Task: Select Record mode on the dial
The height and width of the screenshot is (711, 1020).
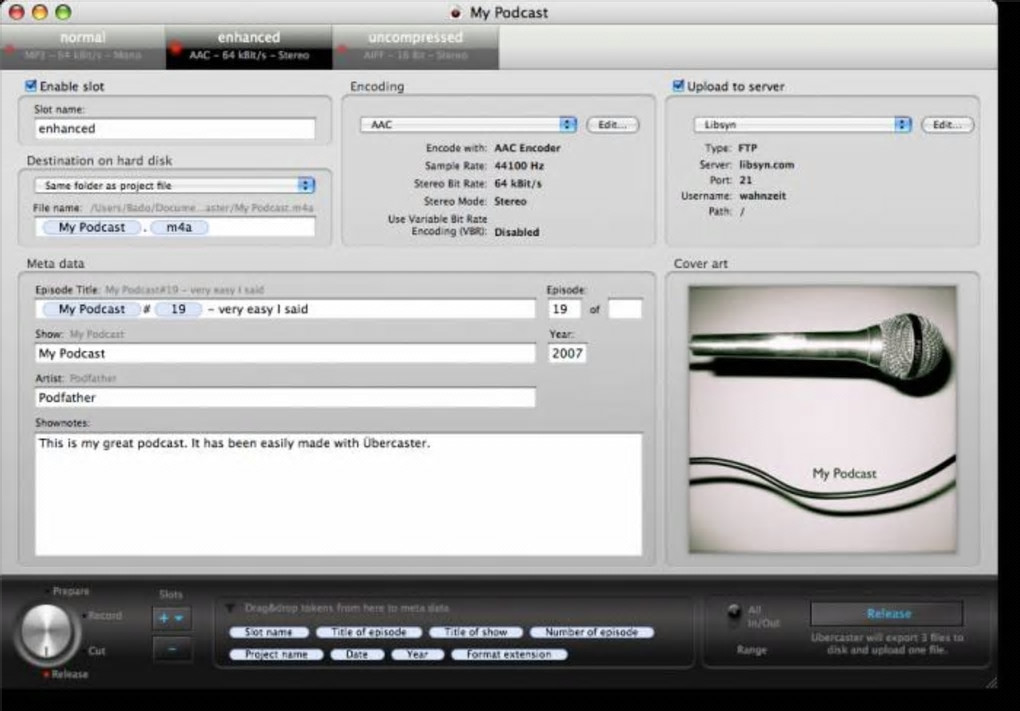Action: 104,615
